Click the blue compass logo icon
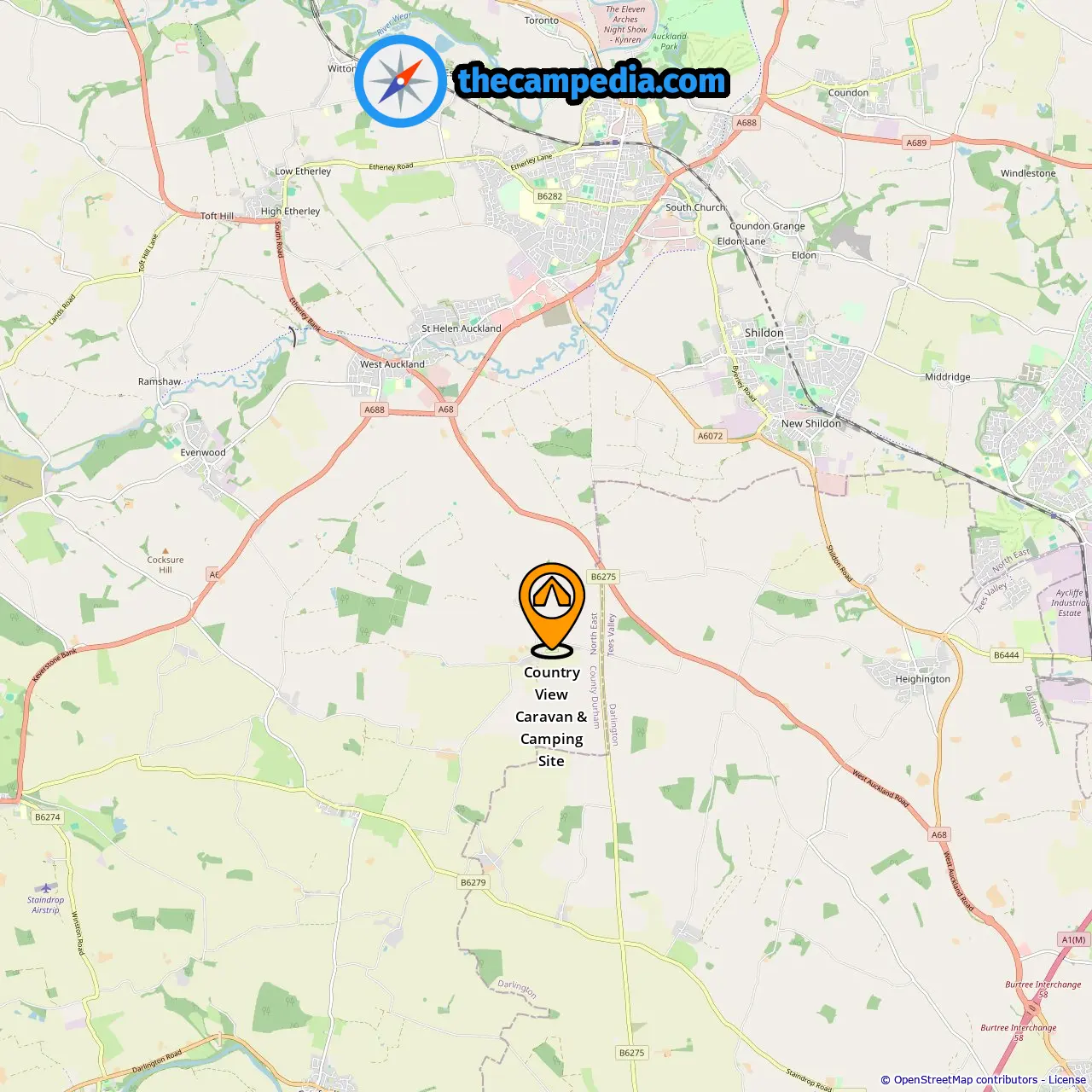The width and height of the screenshot is (1092, 1092). (400, 81)
